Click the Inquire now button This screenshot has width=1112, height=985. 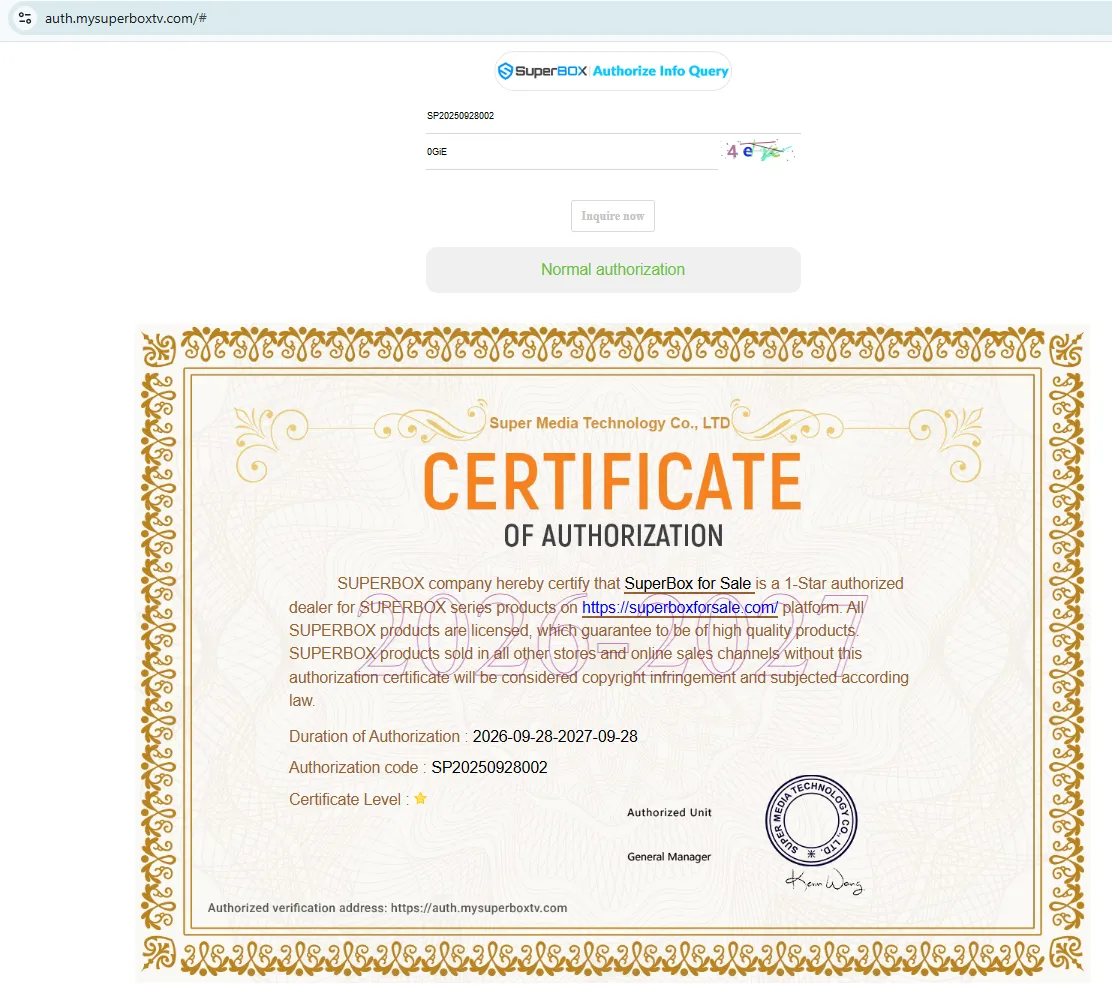tap(613, 216)
